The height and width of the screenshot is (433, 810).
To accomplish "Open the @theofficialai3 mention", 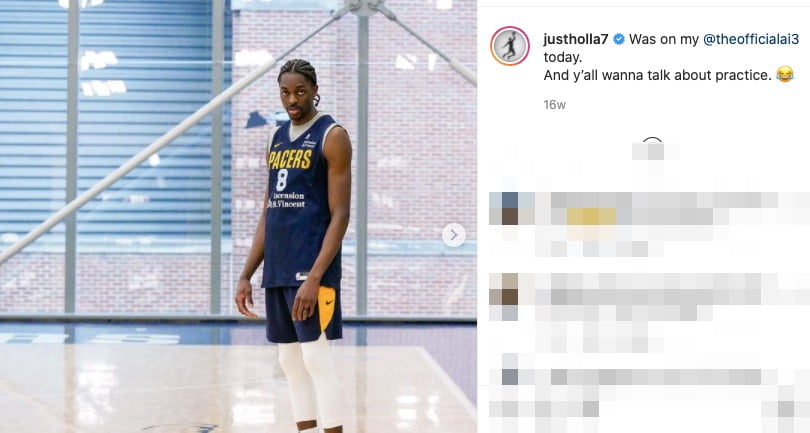I will [751, 39].
